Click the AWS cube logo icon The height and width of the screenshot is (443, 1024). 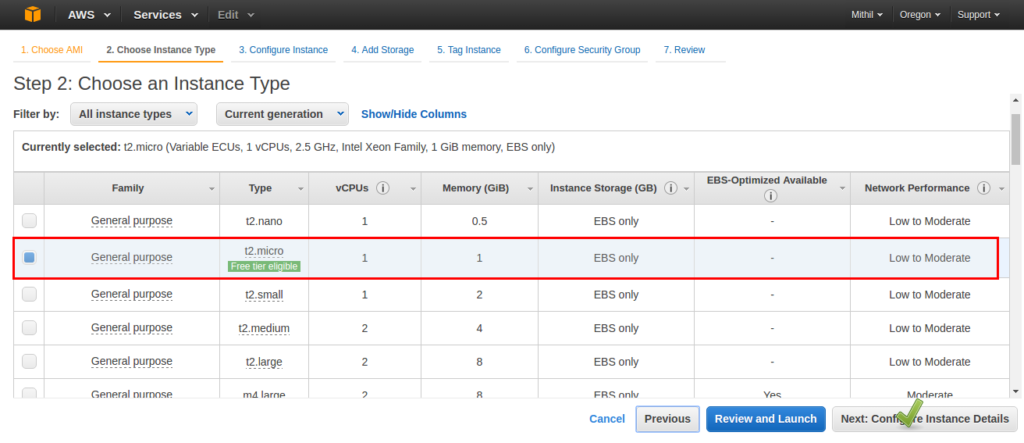click(x=32, y=14)
